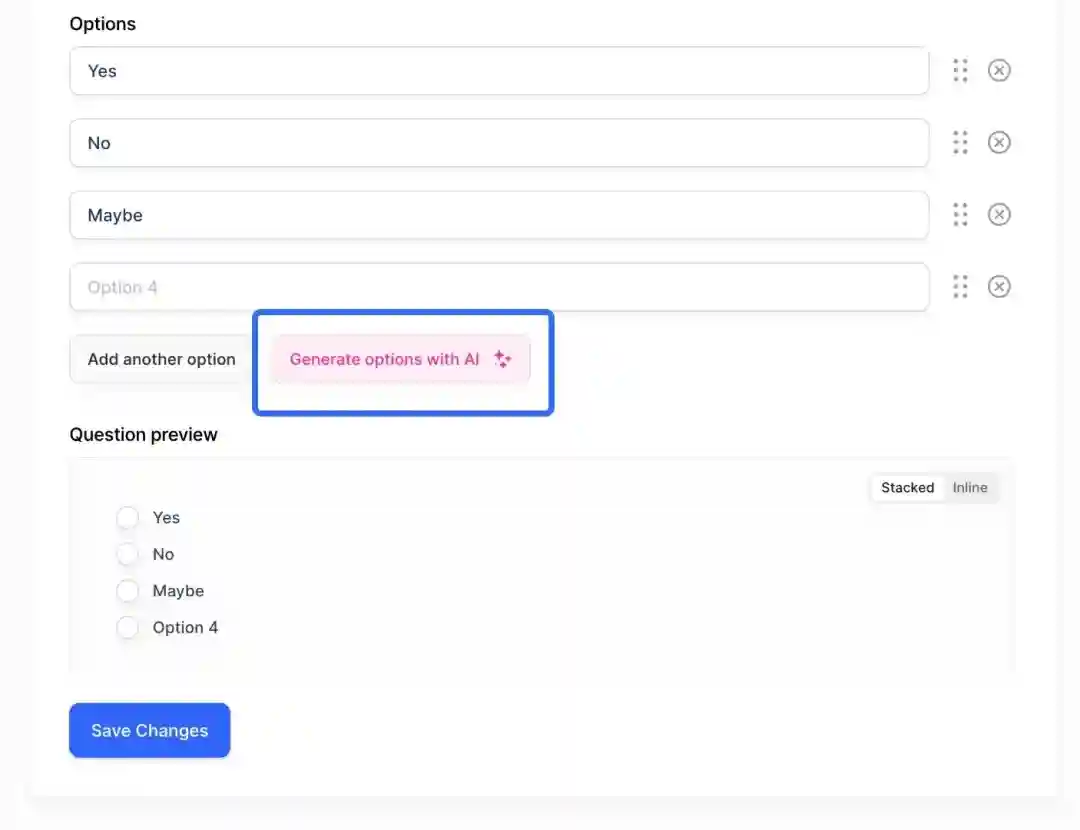Remove the Maybe option with X icon
Screen dimensions: 1080x830
tap(999, 215)
